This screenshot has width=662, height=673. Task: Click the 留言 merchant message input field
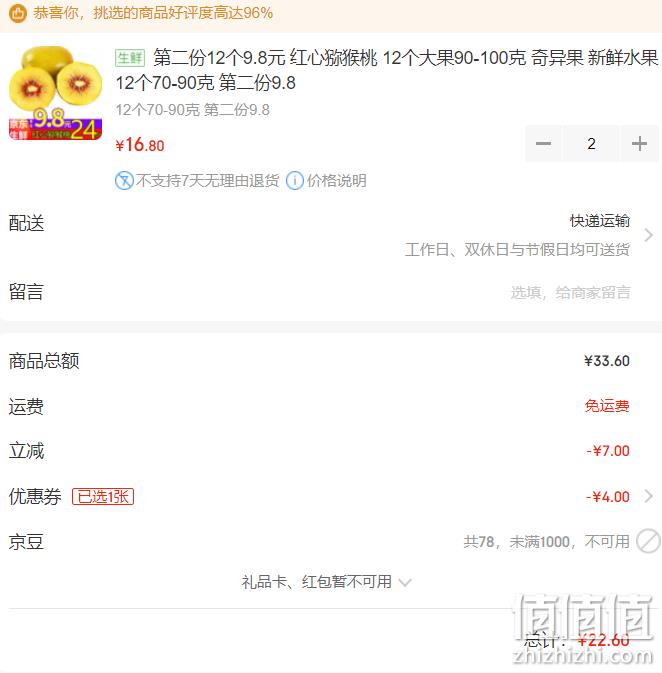(570, 293)
